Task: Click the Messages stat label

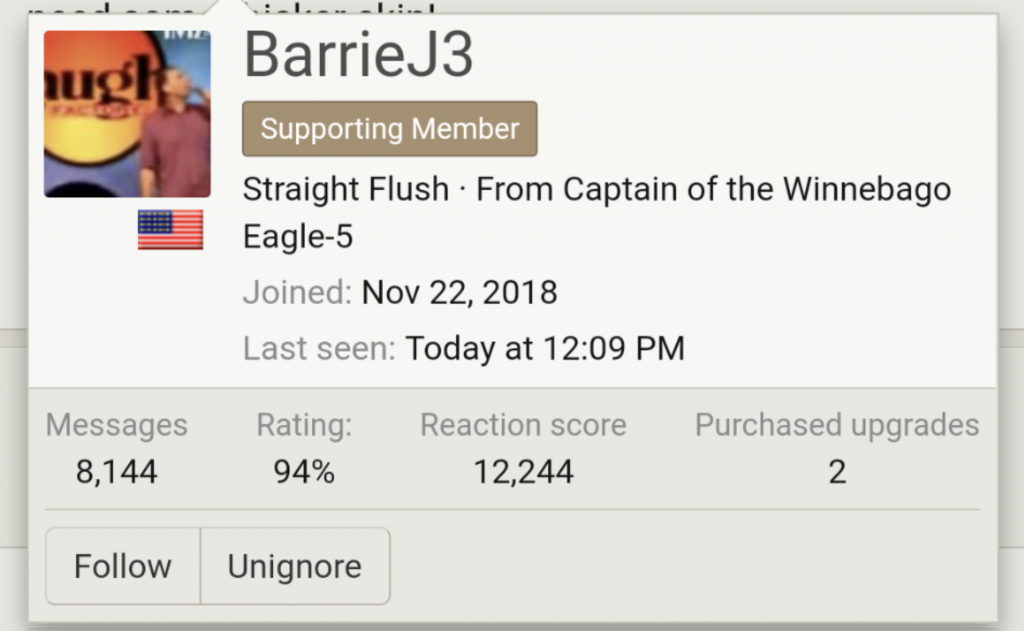Action: pyautogui.click(x=116, y=425)
